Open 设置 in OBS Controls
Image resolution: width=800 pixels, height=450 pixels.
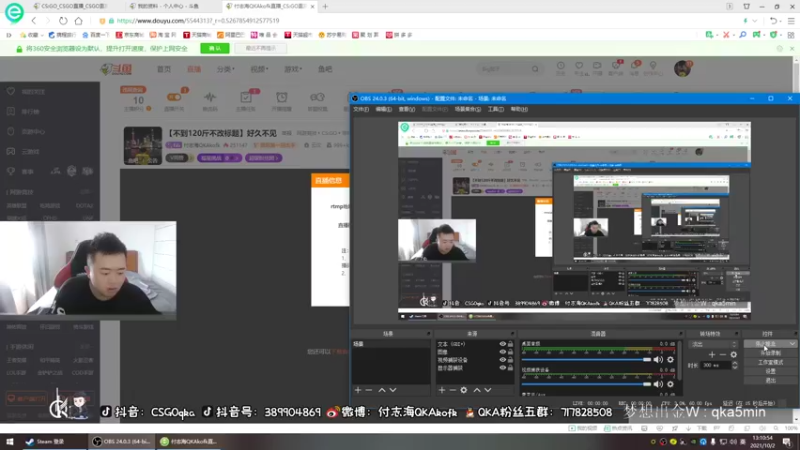coord(770,371)
